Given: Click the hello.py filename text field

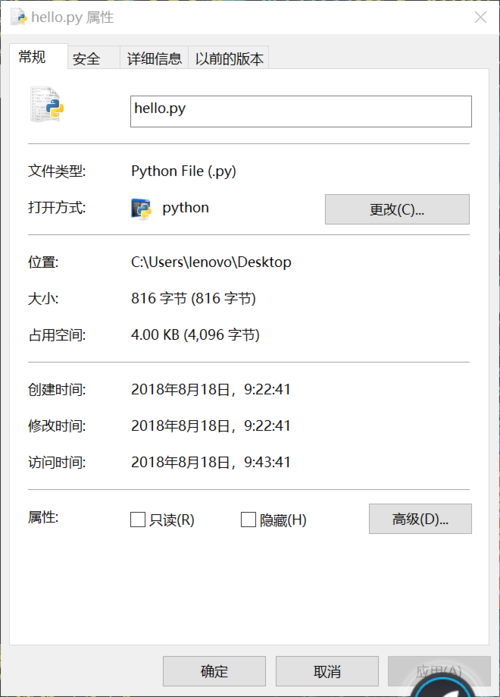Looking at the screenshot, I should 301,111.
